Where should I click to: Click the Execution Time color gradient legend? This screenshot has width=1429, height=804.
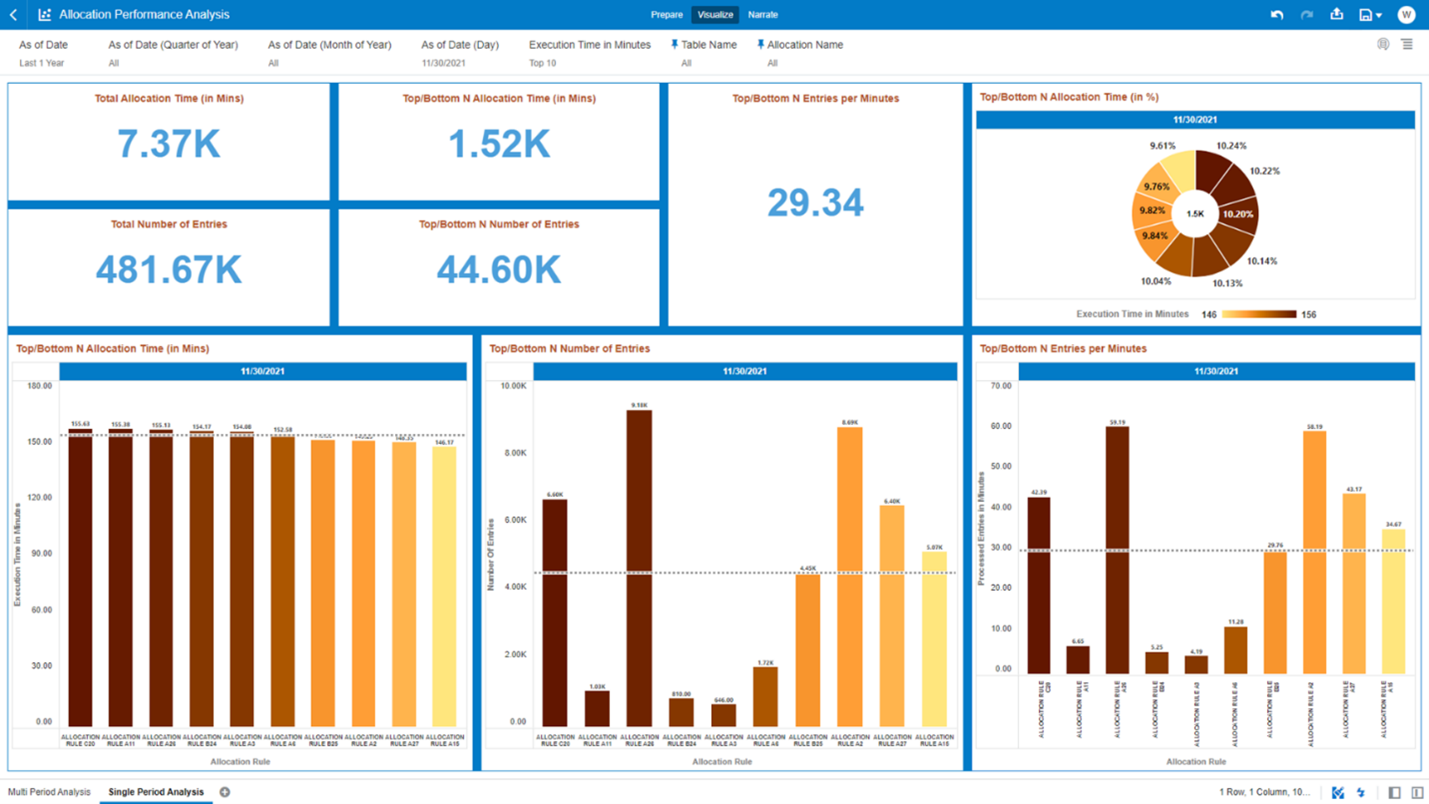pos(1258,314)
